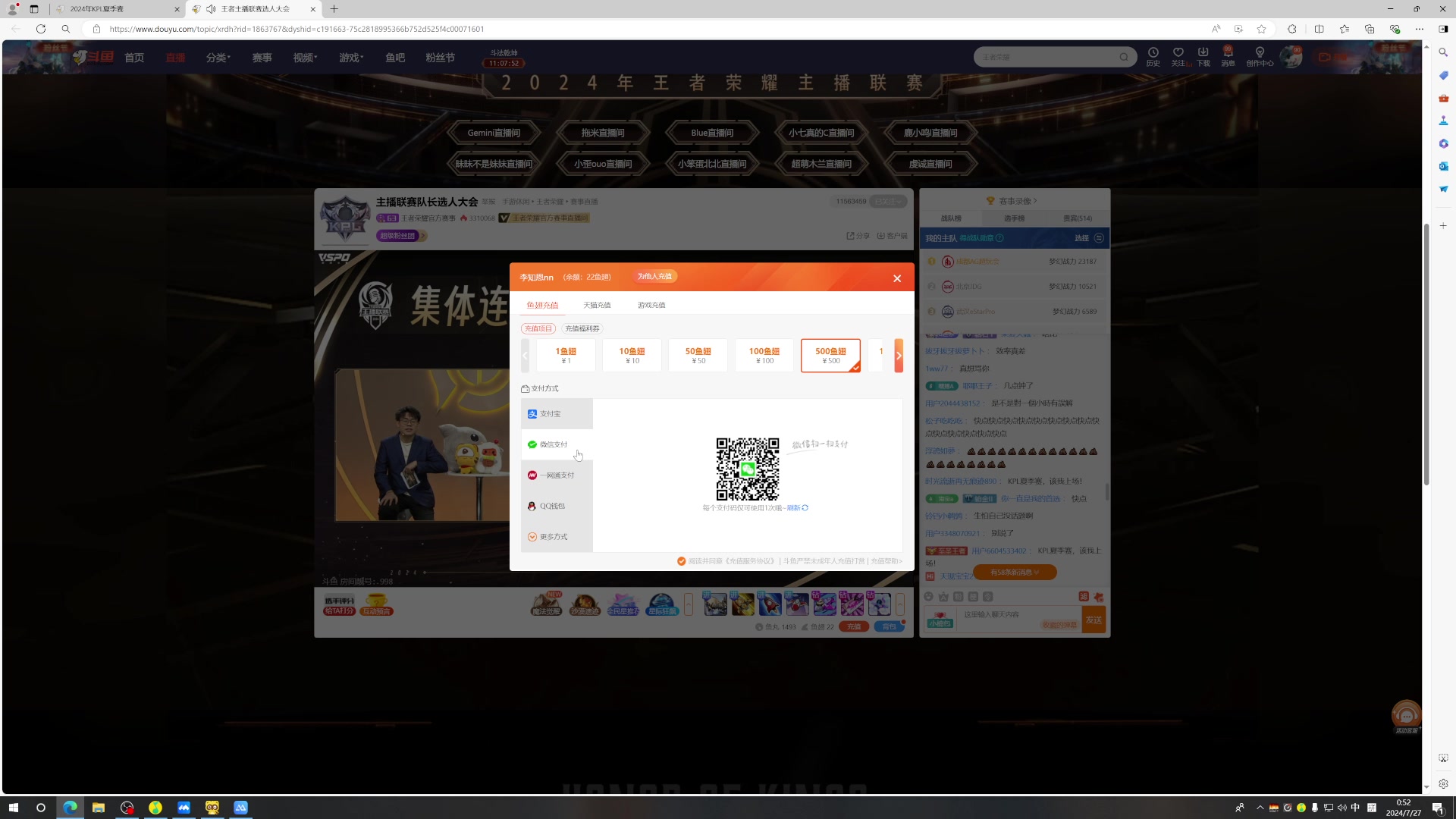
Task: Select WeChat Pay (微信支付) method
Action: [557, 444]
